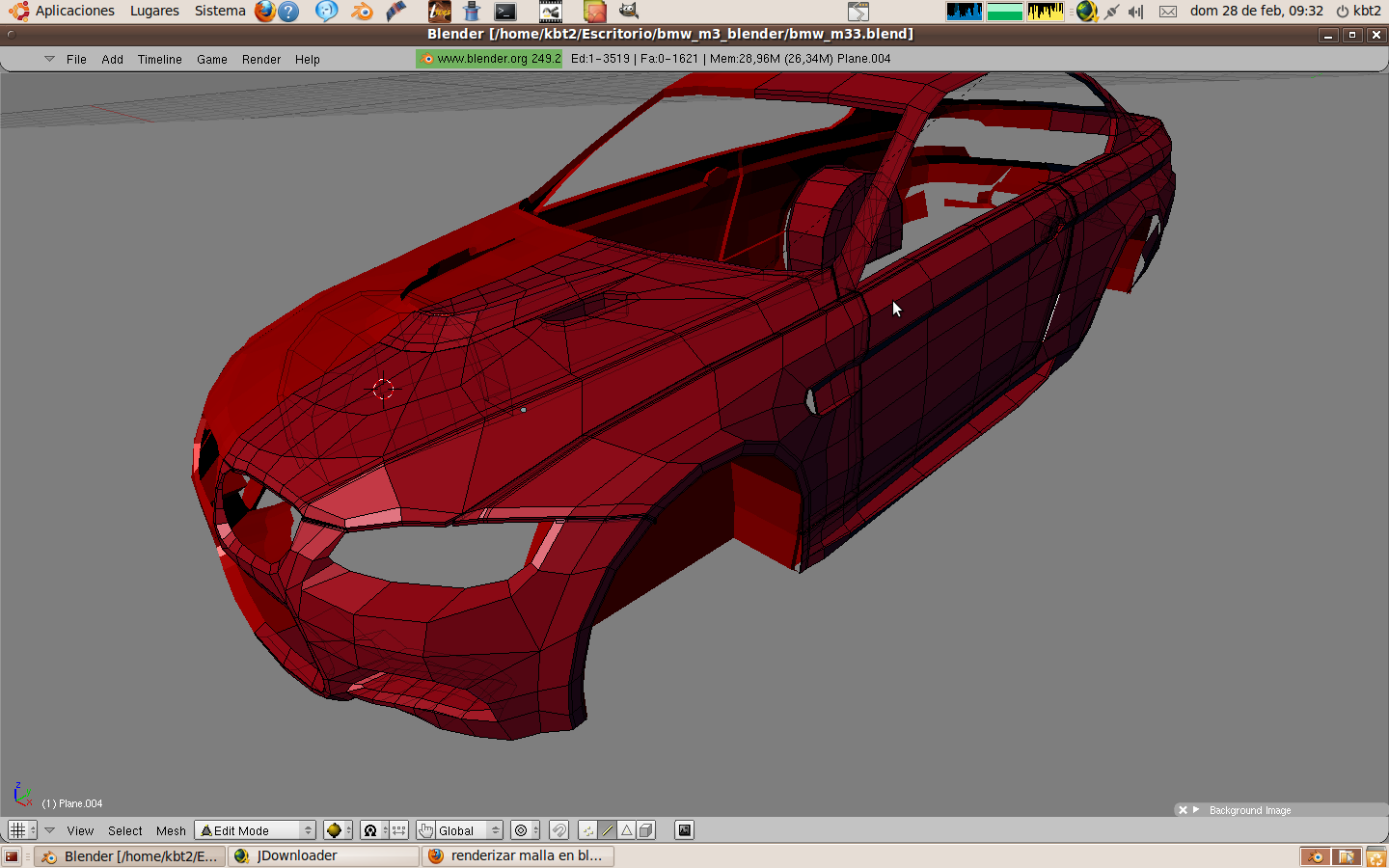Click the Blender icon in bottom-right panel
1389x868 pixels.
click(x=1315, y=856)
